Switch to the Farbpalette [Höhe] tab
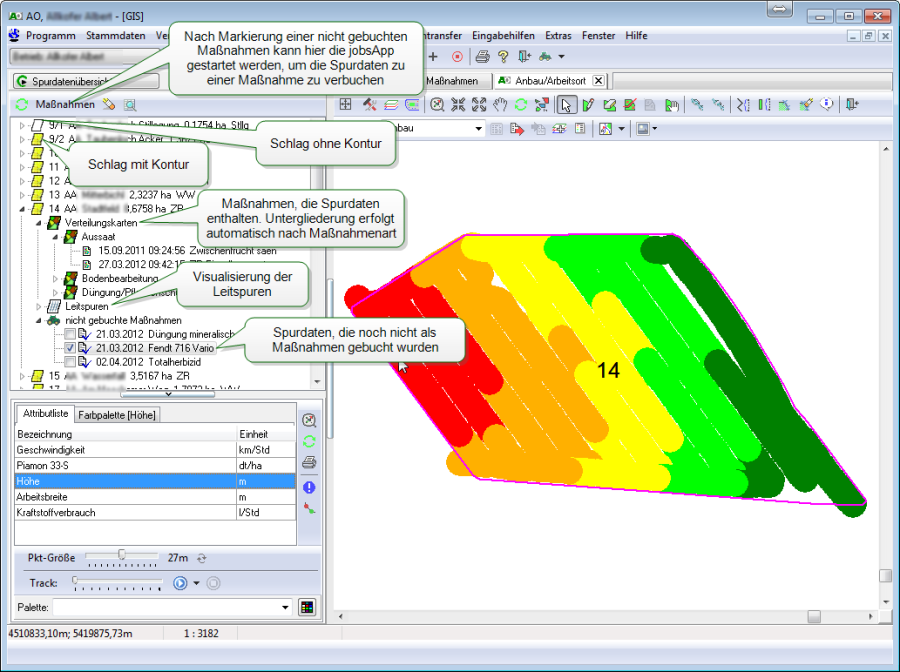This screenshot has width=900, height=672. click(113, 412)
